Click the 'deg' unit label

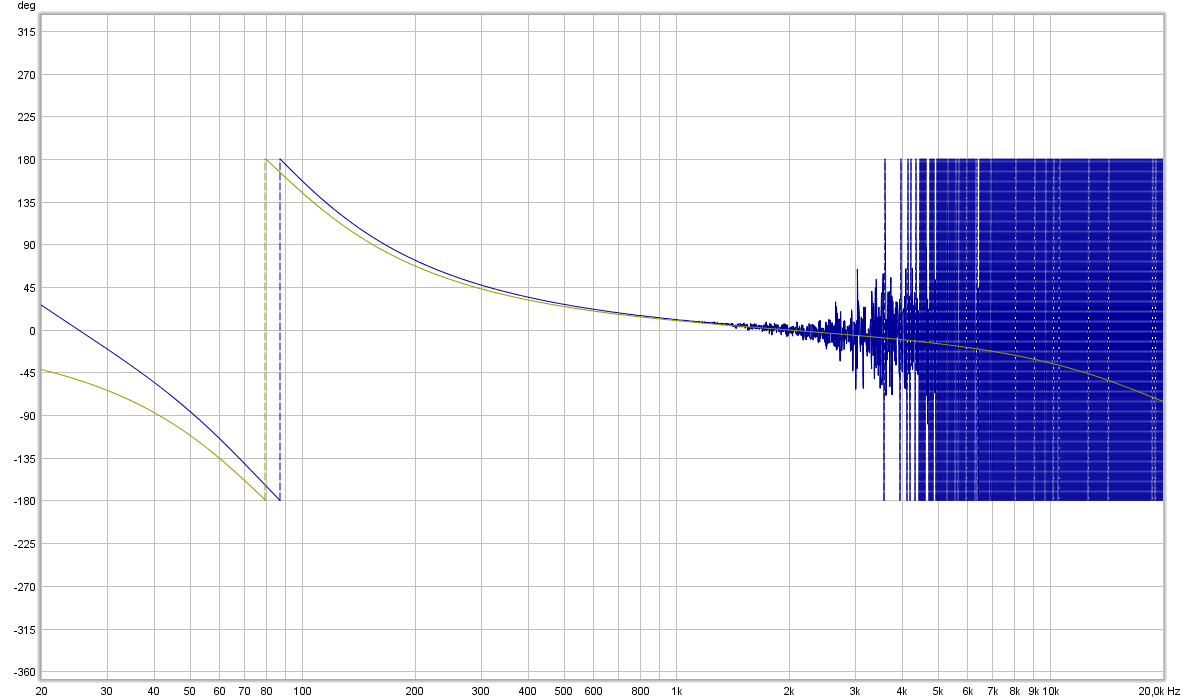(x=26, y=6)
